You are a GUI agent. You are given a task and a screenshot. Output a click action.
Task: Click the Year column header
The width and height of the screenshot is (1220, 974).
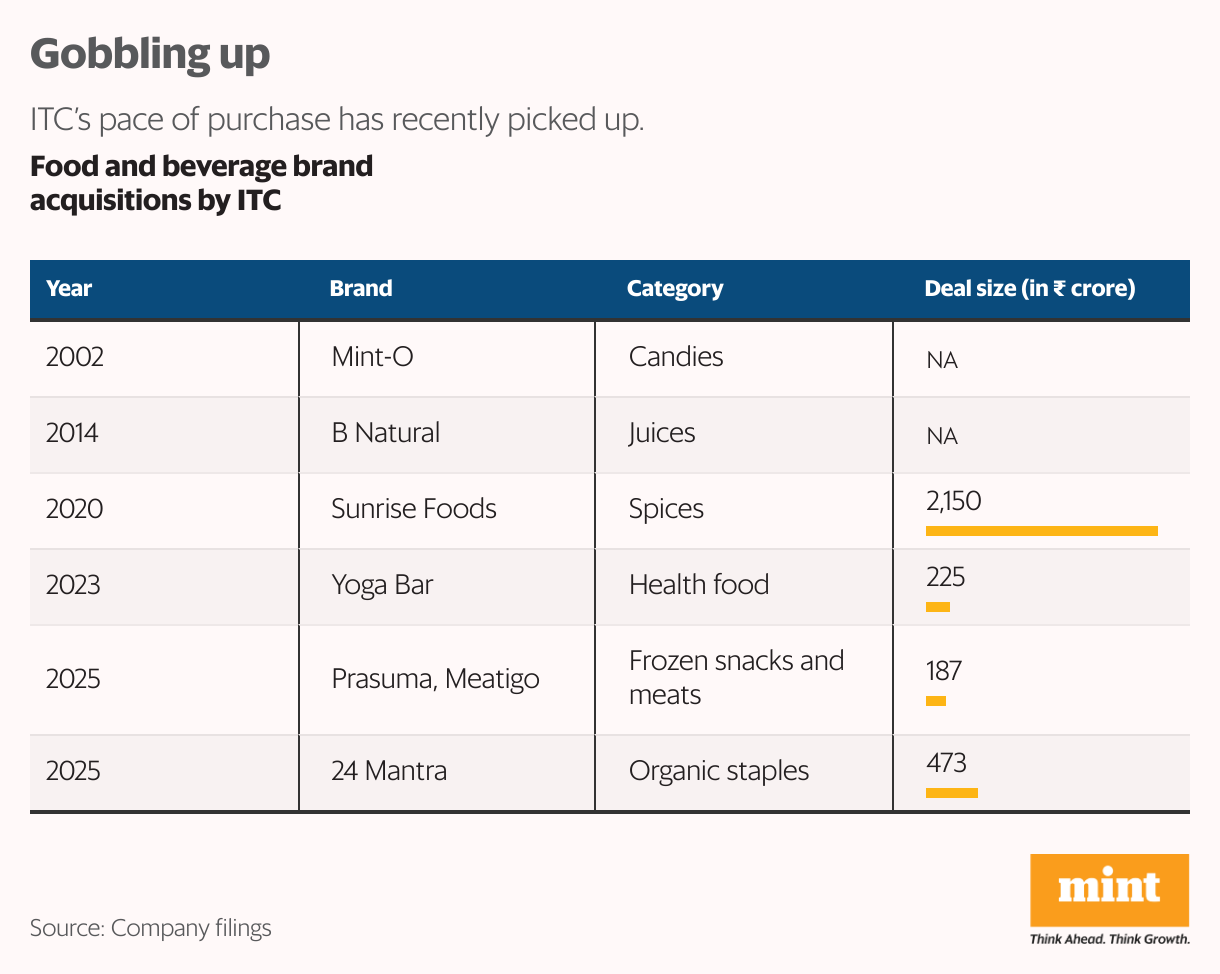pos(69,289)
